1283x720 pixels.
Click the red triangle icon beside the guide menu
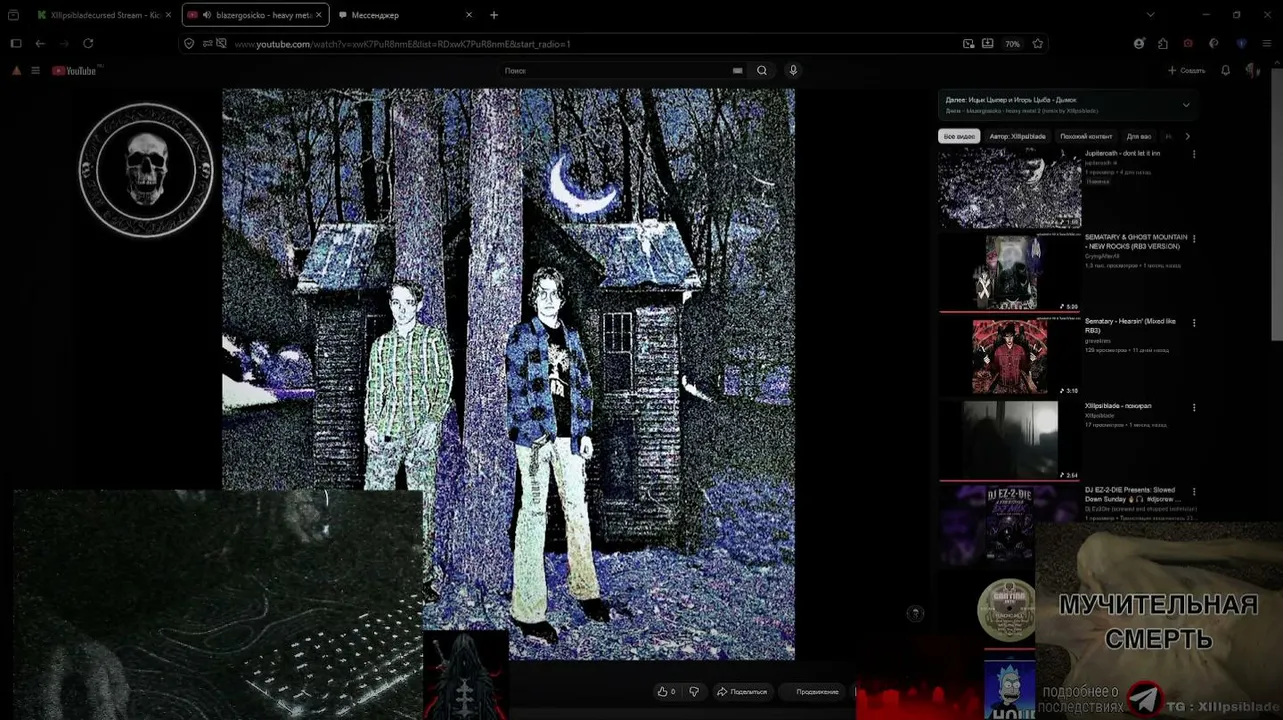point(16,71)
